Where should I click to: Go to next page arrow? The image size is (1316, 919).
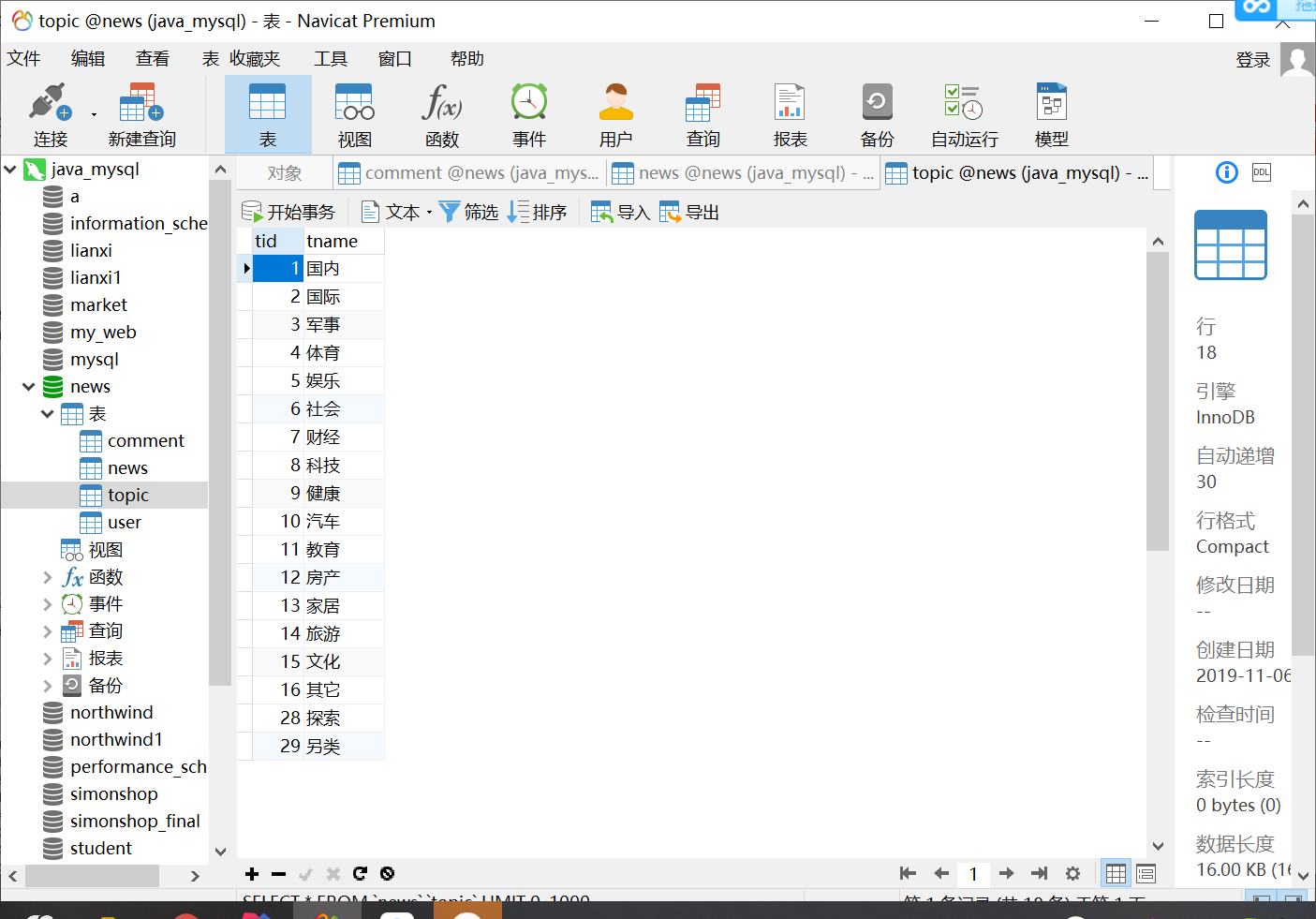pos(1007,873)
